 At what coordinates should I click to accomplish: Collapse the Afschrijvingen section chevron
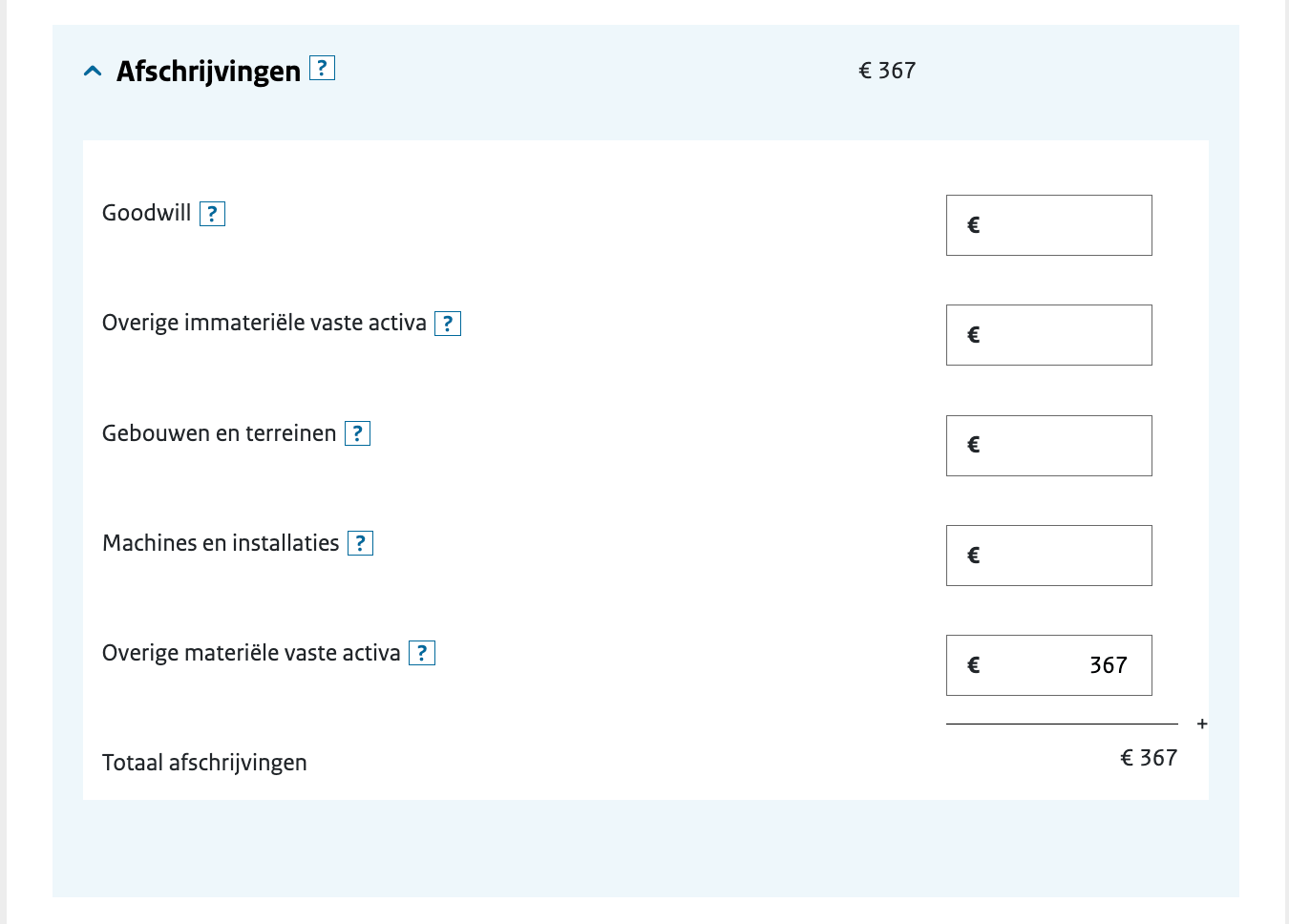pos(93,72)
